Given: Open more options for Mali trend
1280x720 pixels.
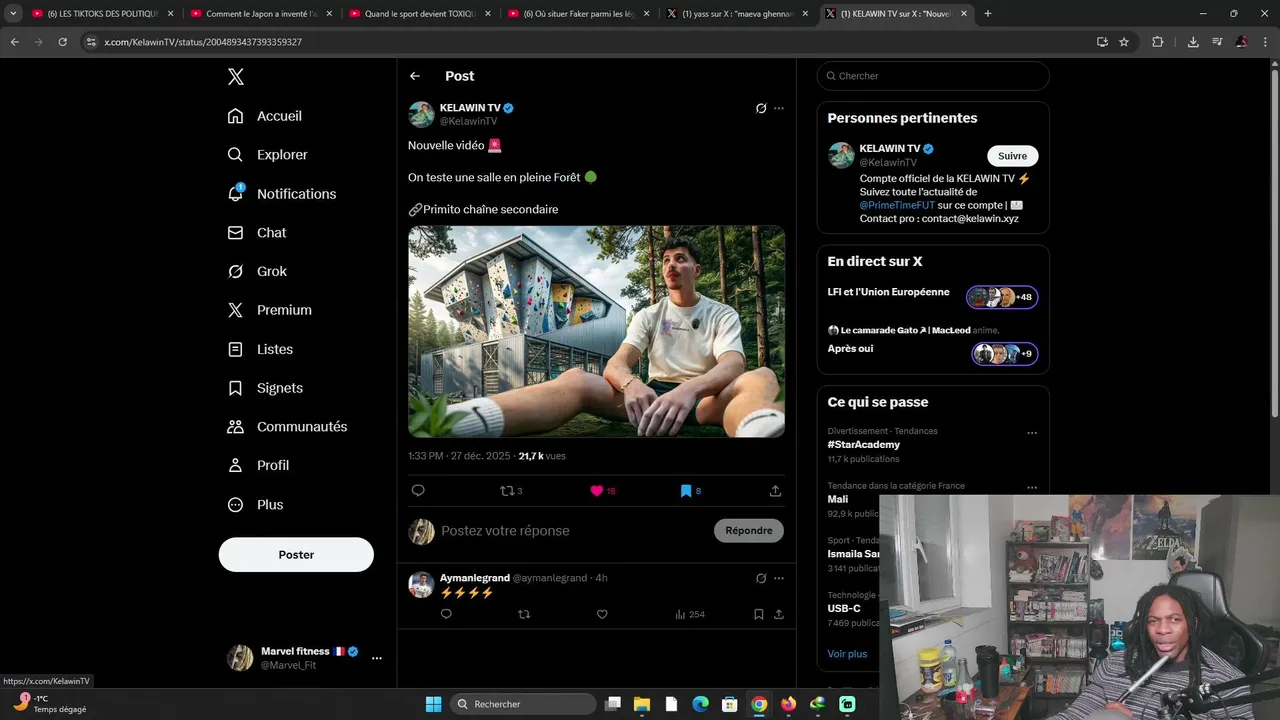Looking at the screenshot, I should coord(1032,488).
